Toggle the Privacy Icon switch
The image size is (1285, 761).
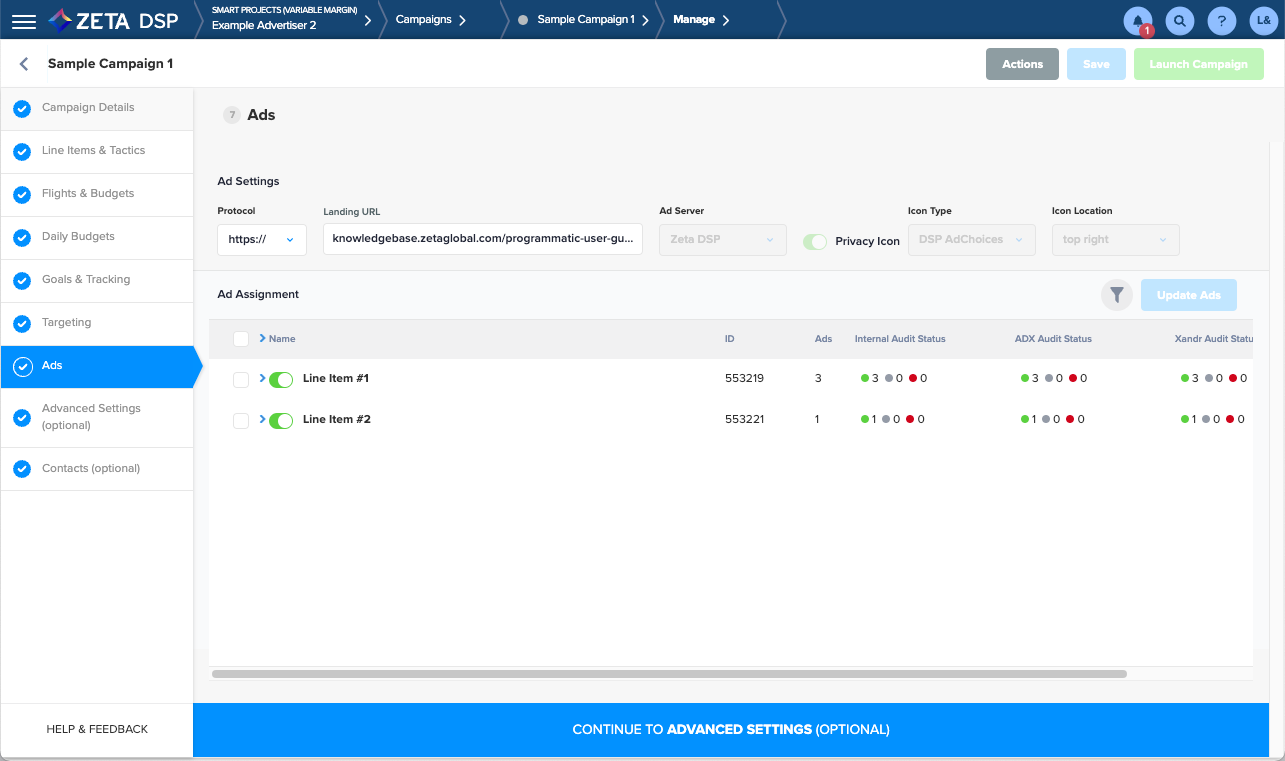click(815, 241)
